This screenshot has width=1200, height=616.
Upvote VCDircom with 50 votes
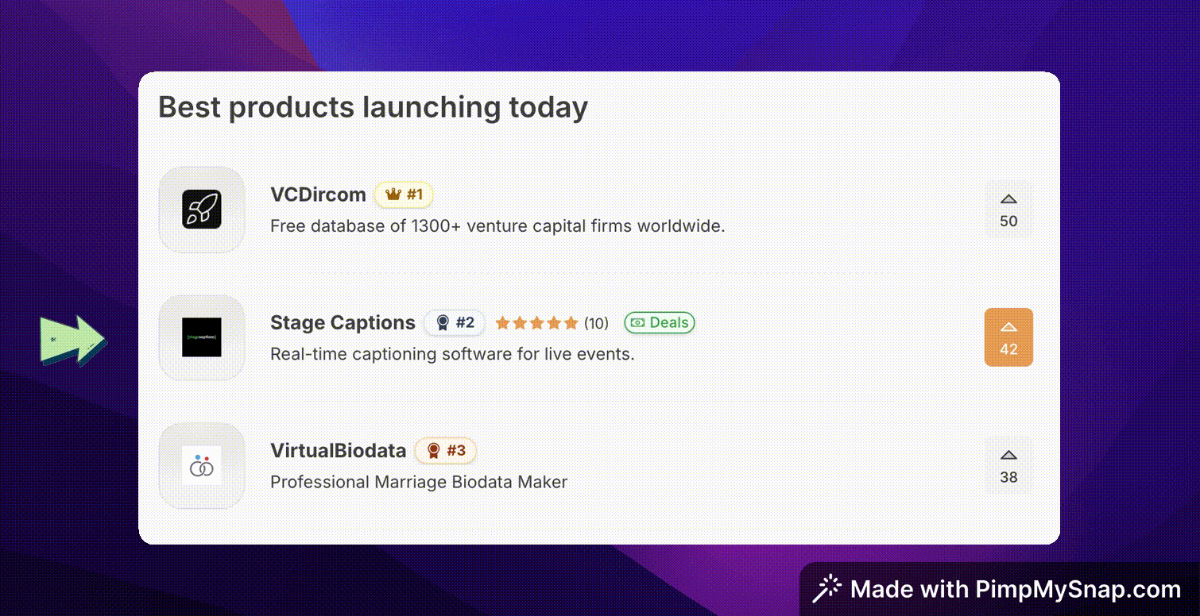(1008, 209)
